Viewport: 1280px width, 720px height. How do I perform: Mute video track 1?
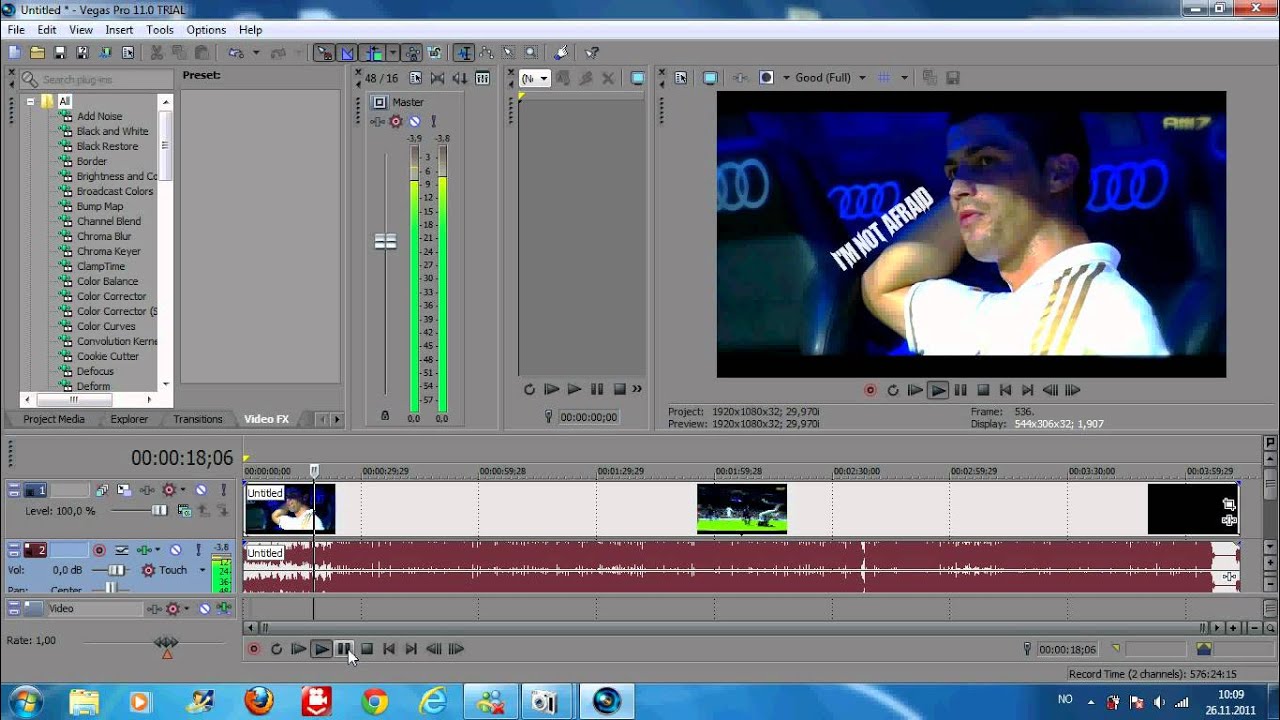point(201,490)
